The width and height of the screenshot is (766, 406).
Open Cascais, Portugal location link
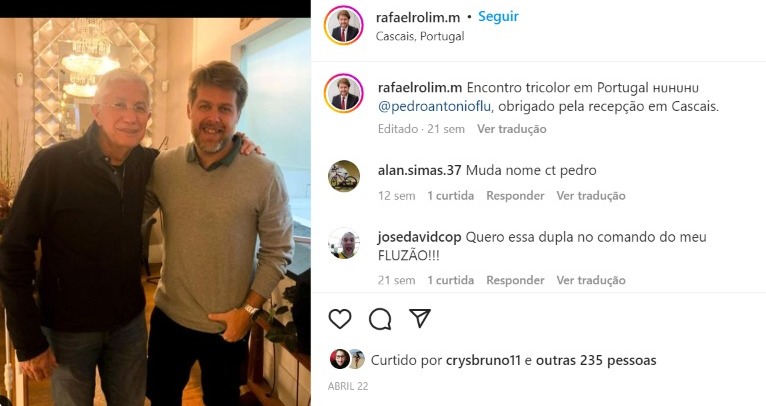420,36
